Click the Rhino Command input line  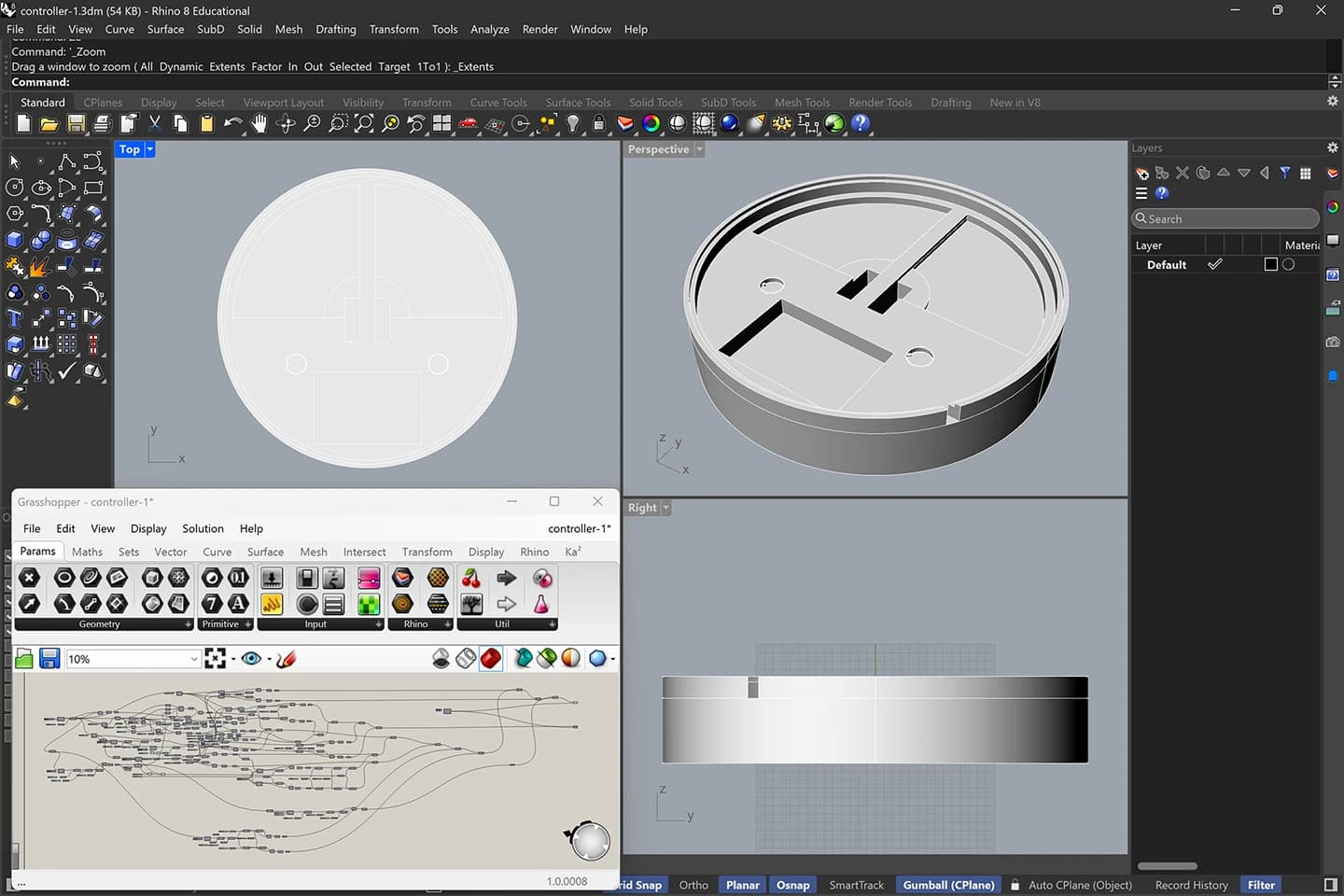click(x=667, y=82)
